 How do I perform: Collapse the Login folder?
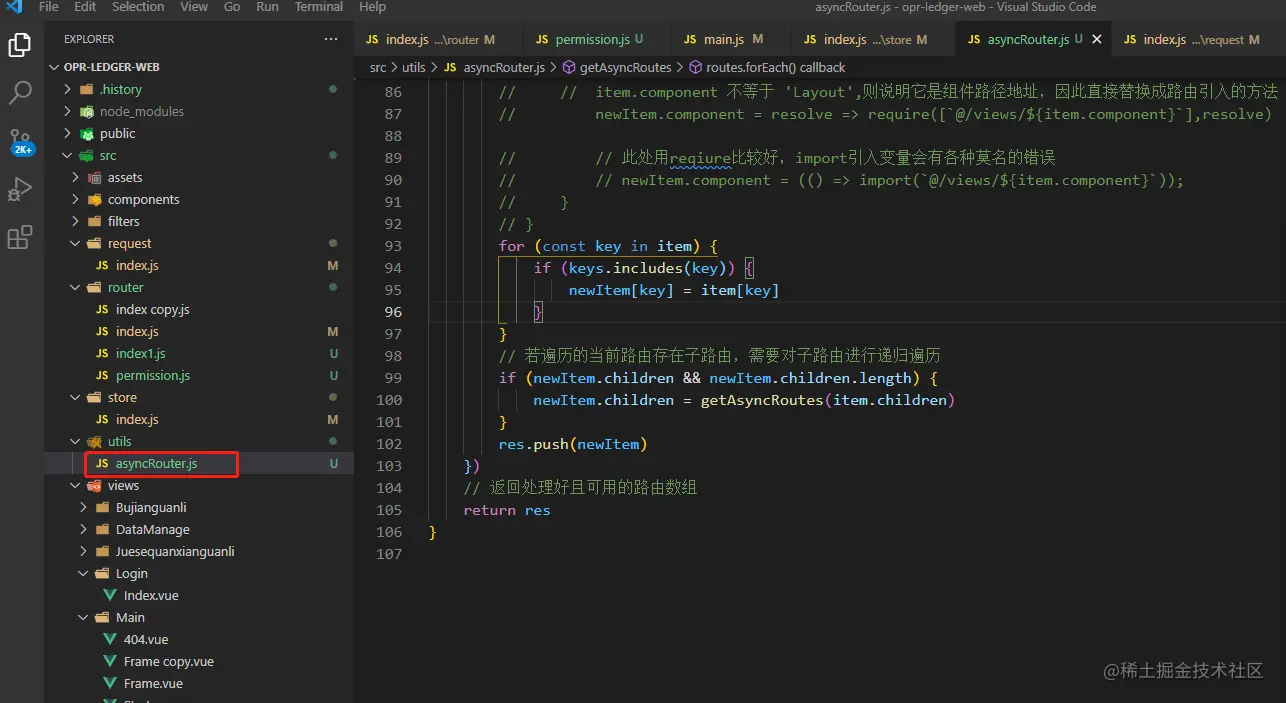click(131, 573)
